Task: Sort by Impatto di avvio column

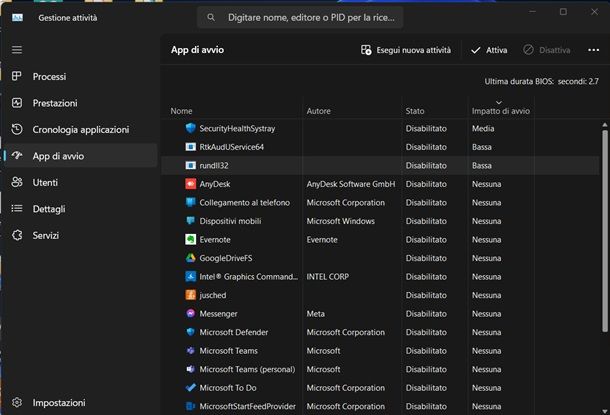Action: click(x=501, y=111)
